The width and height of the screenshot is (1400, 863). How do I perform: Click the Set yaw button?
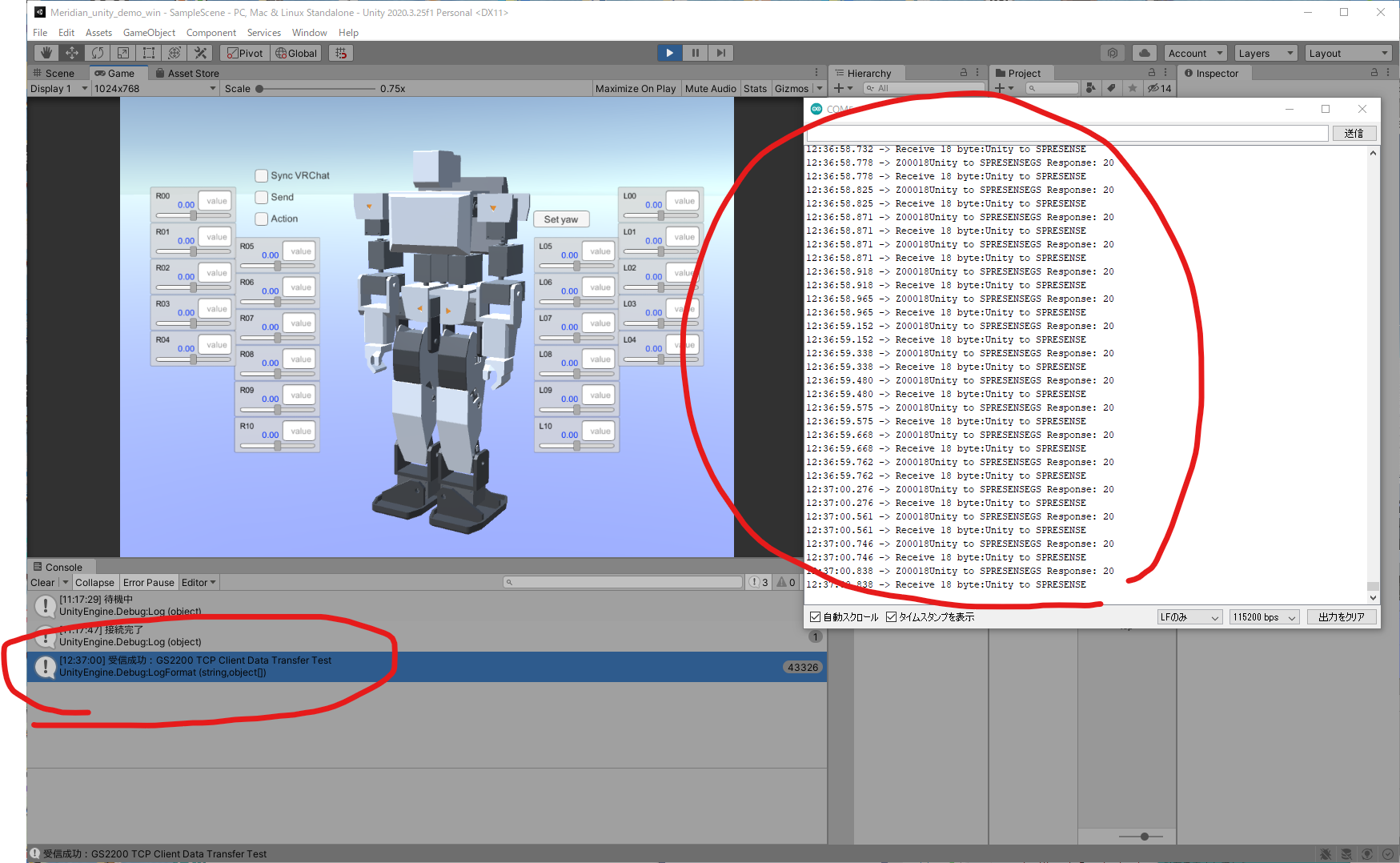click(561, 219)
